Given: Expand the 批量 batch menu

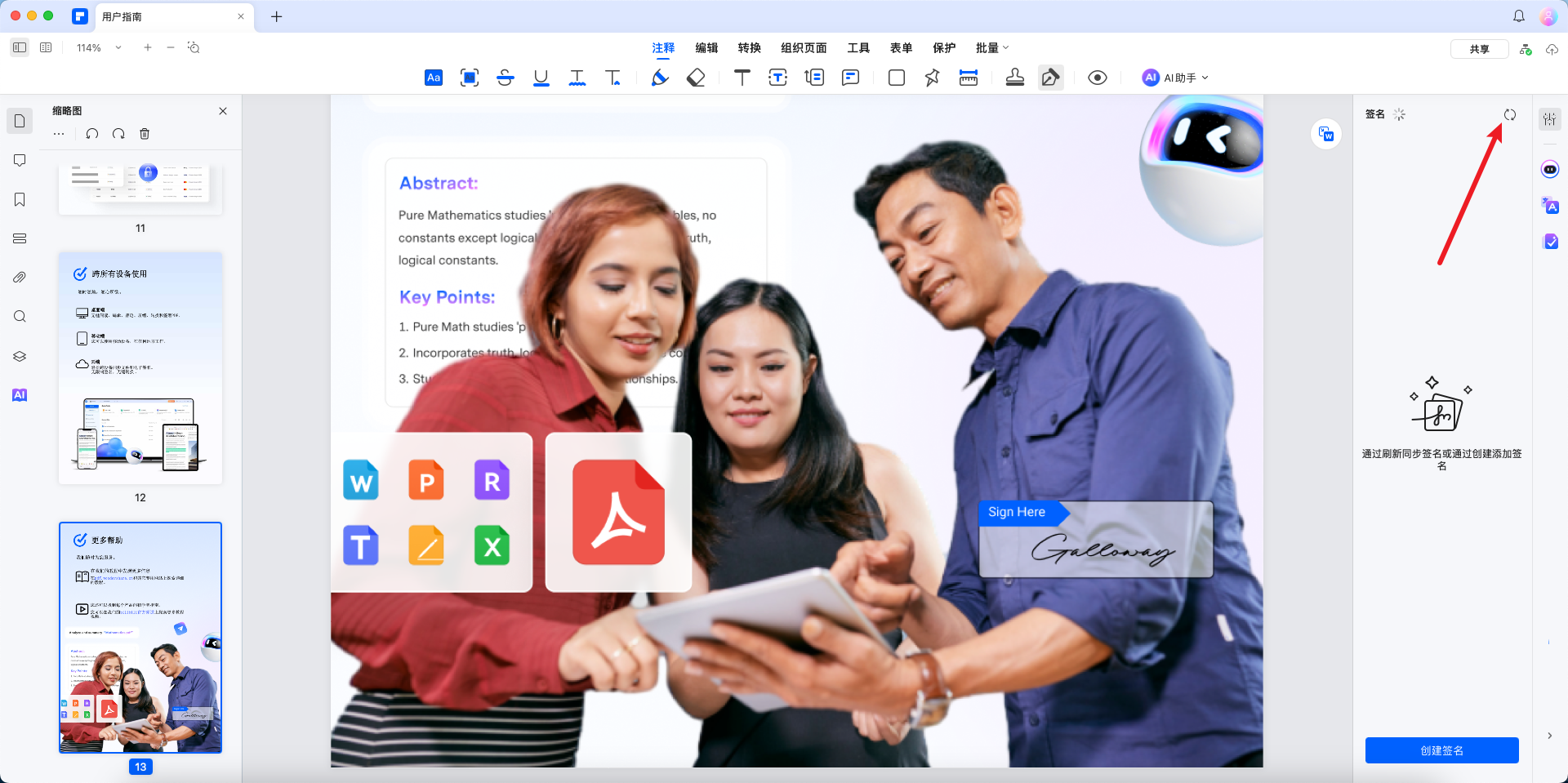Looking at the screenshot, I should pos(991,48).
